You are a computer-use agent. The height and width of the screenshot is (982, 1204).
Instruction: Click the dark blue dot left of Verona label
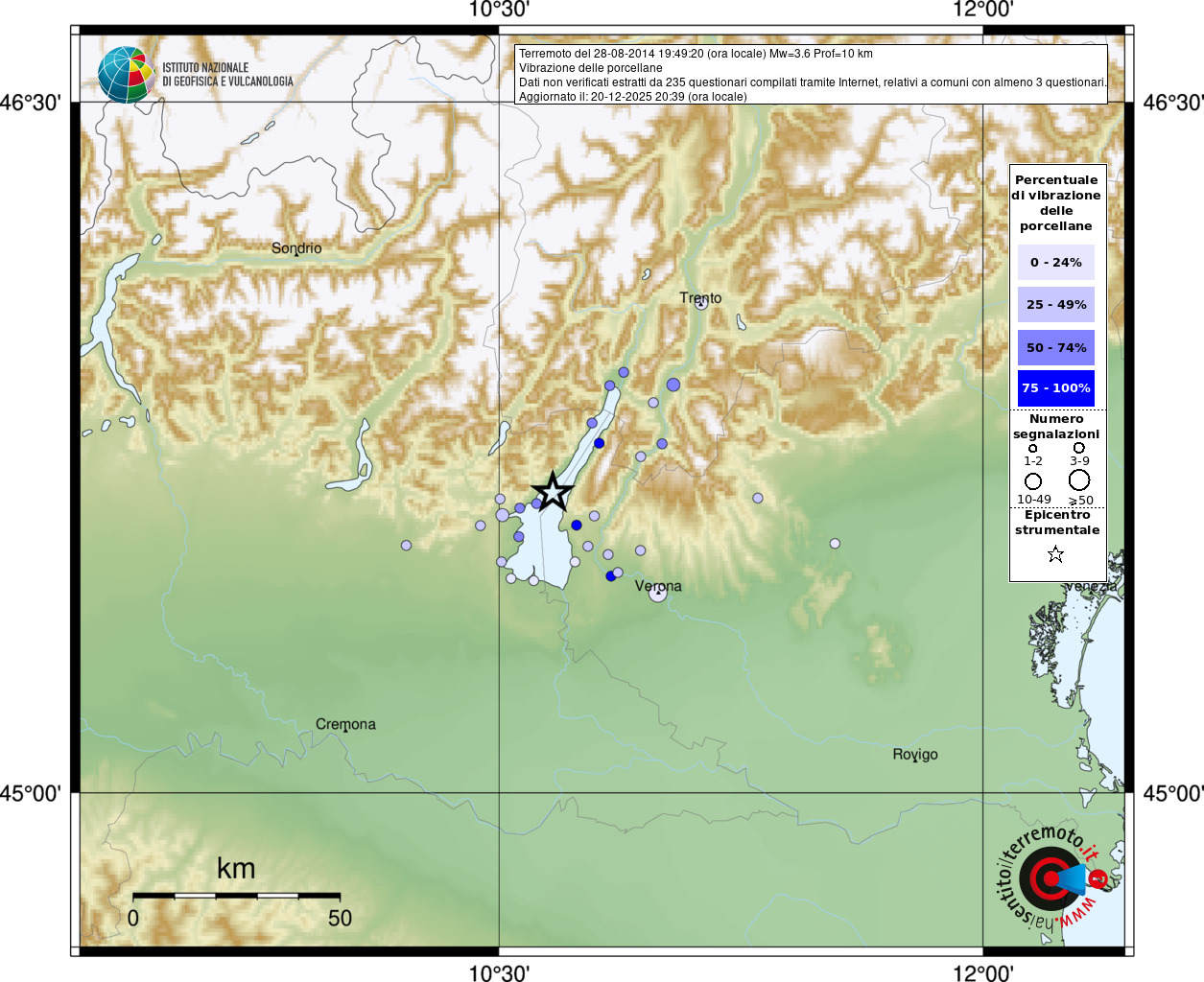click(x=610, y=576)
